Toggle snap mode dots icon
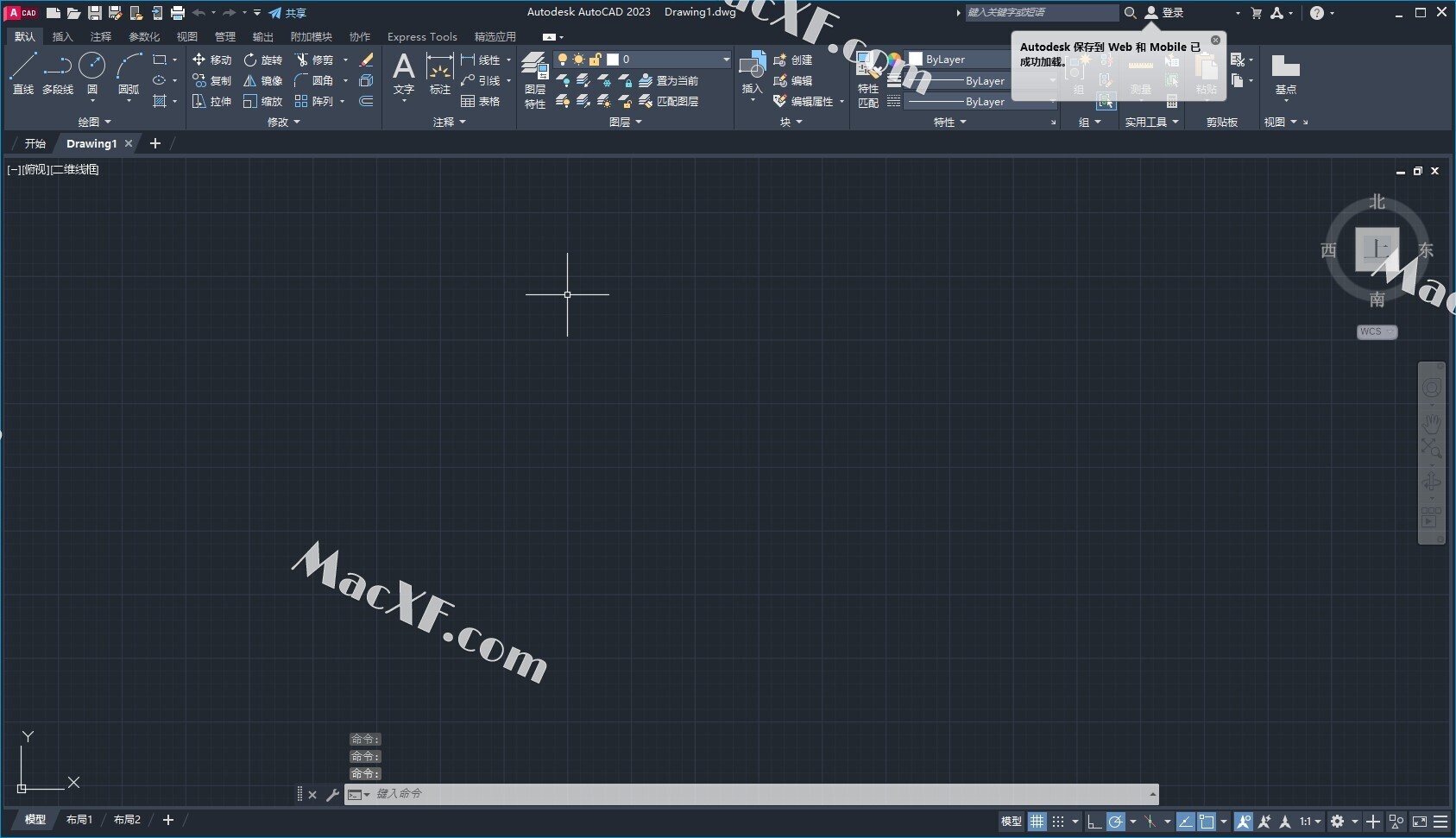 (1058, 822)
